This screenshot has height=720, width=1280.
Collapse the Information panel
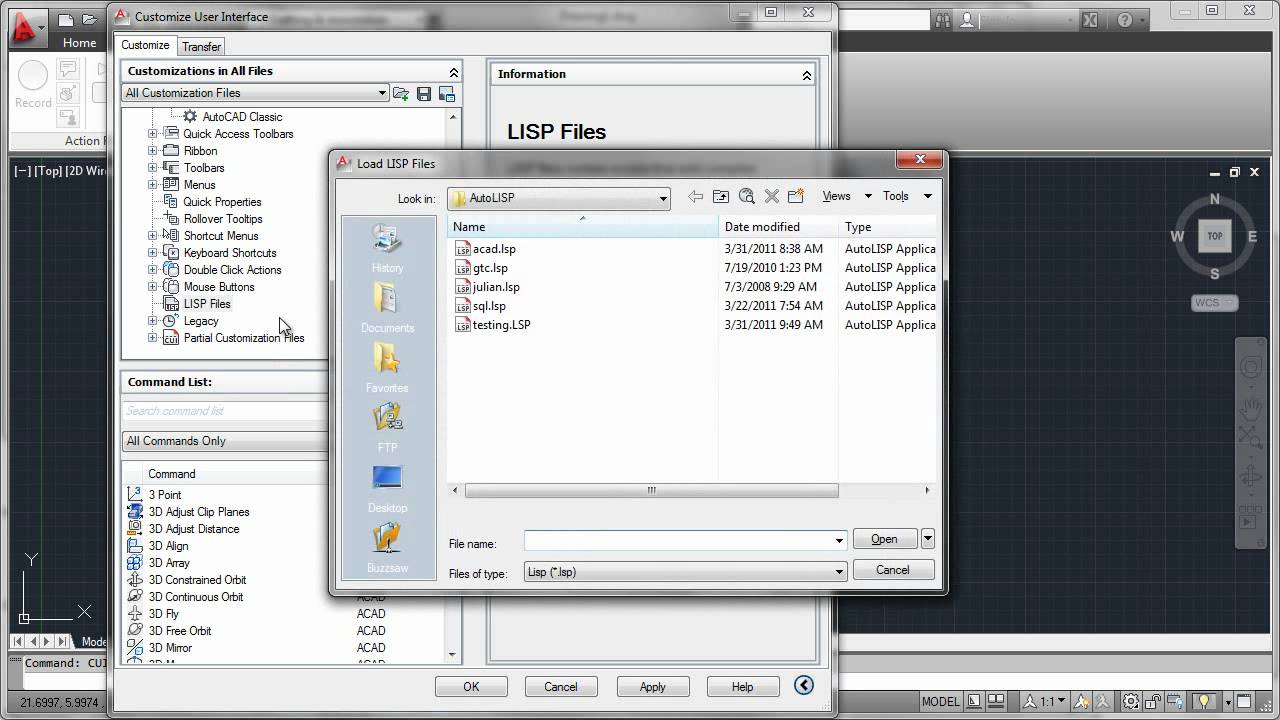806,75
